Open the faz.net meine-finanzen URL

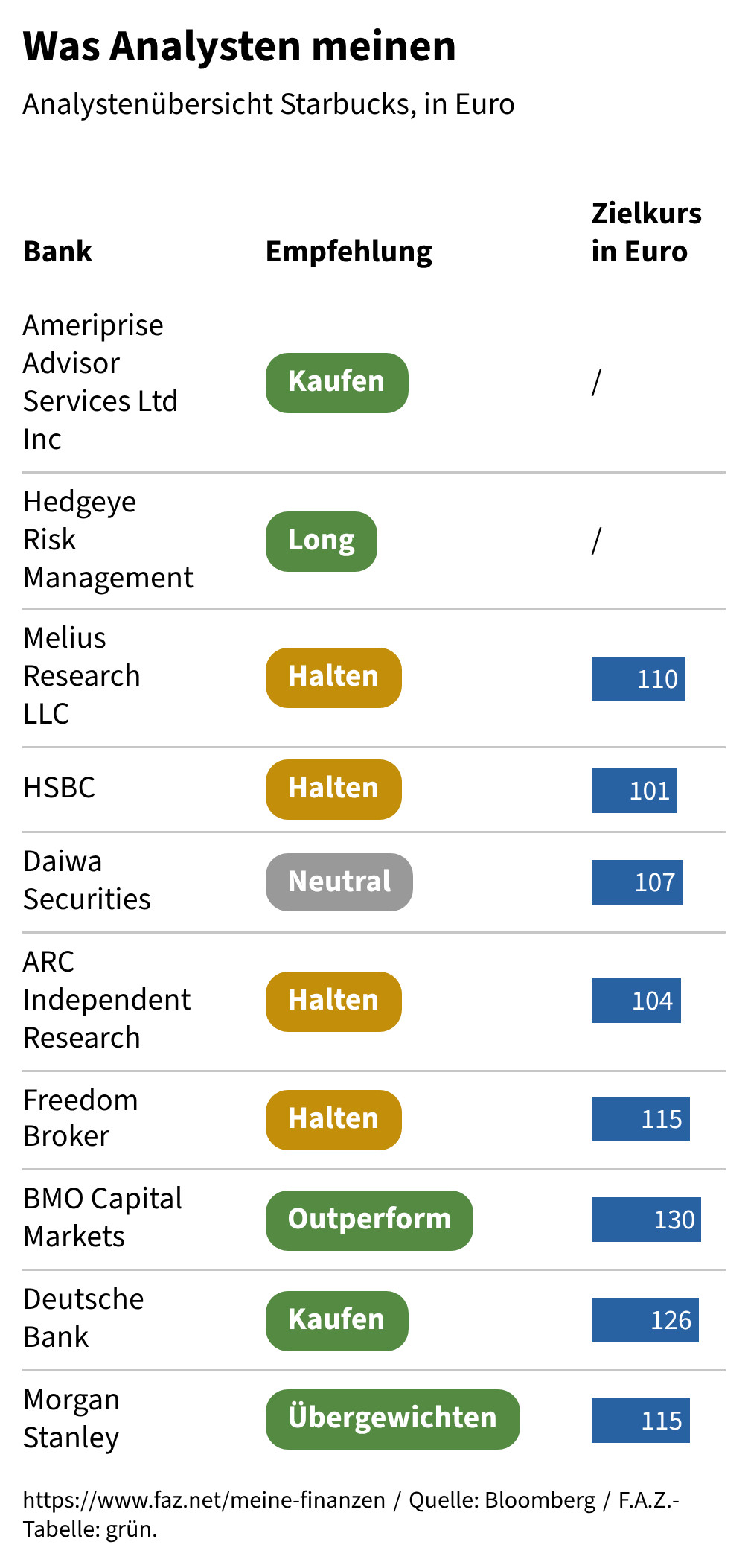pyautogui.click(x=204, y=1500)
